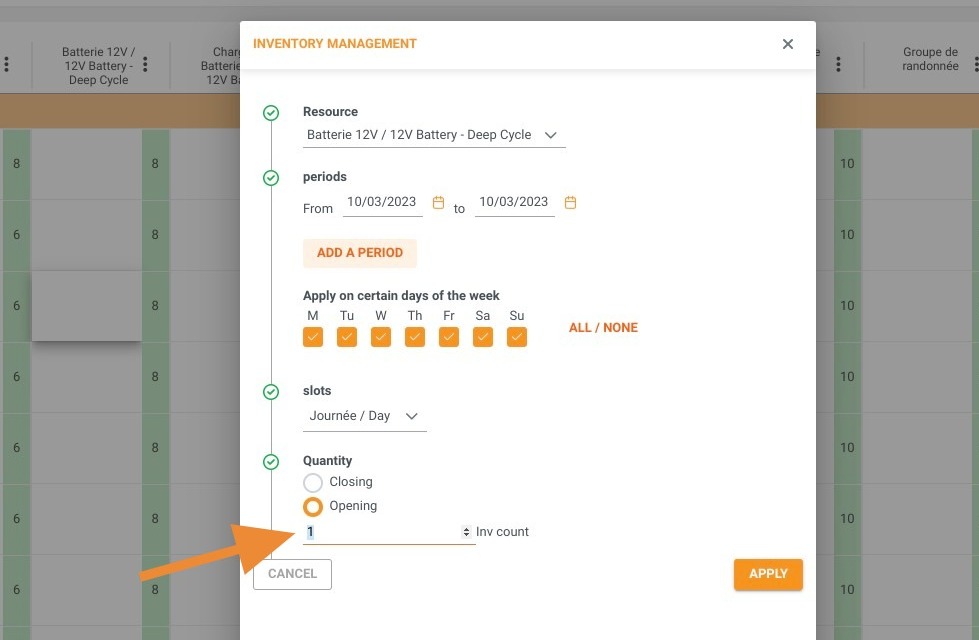Click the to date field 10/03/2023
This screenshot has height=640, width=979.
coord(514,202)
